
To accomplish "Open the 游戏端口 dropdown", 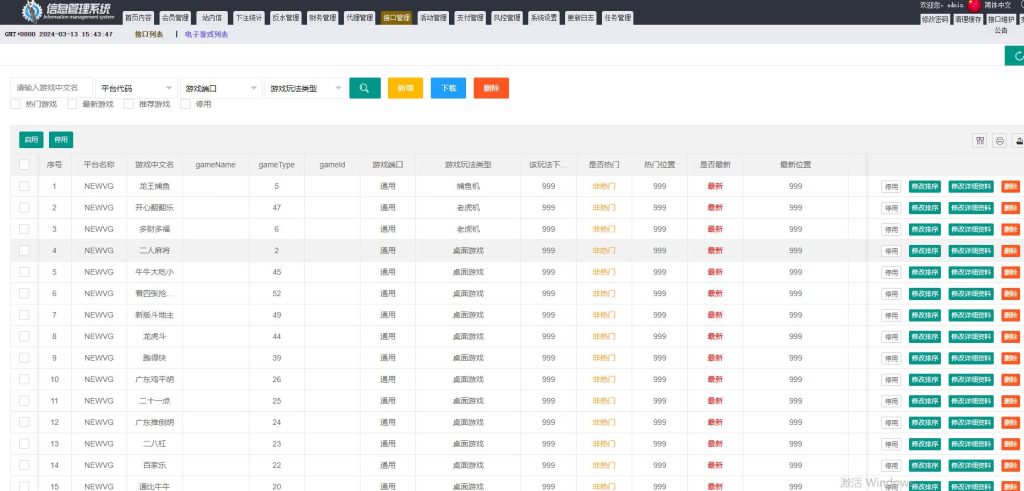I will pyautogui.click(x=220, y=88).
